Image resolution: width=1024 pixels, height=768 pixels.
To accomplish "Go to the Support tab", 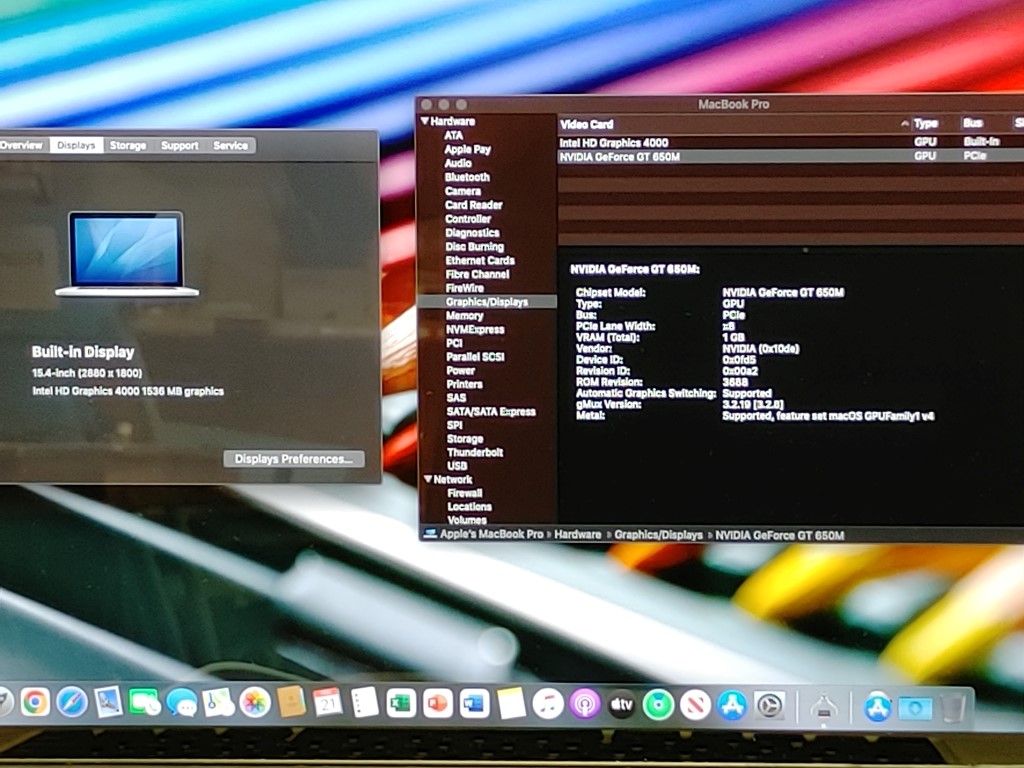I will 180,145.
